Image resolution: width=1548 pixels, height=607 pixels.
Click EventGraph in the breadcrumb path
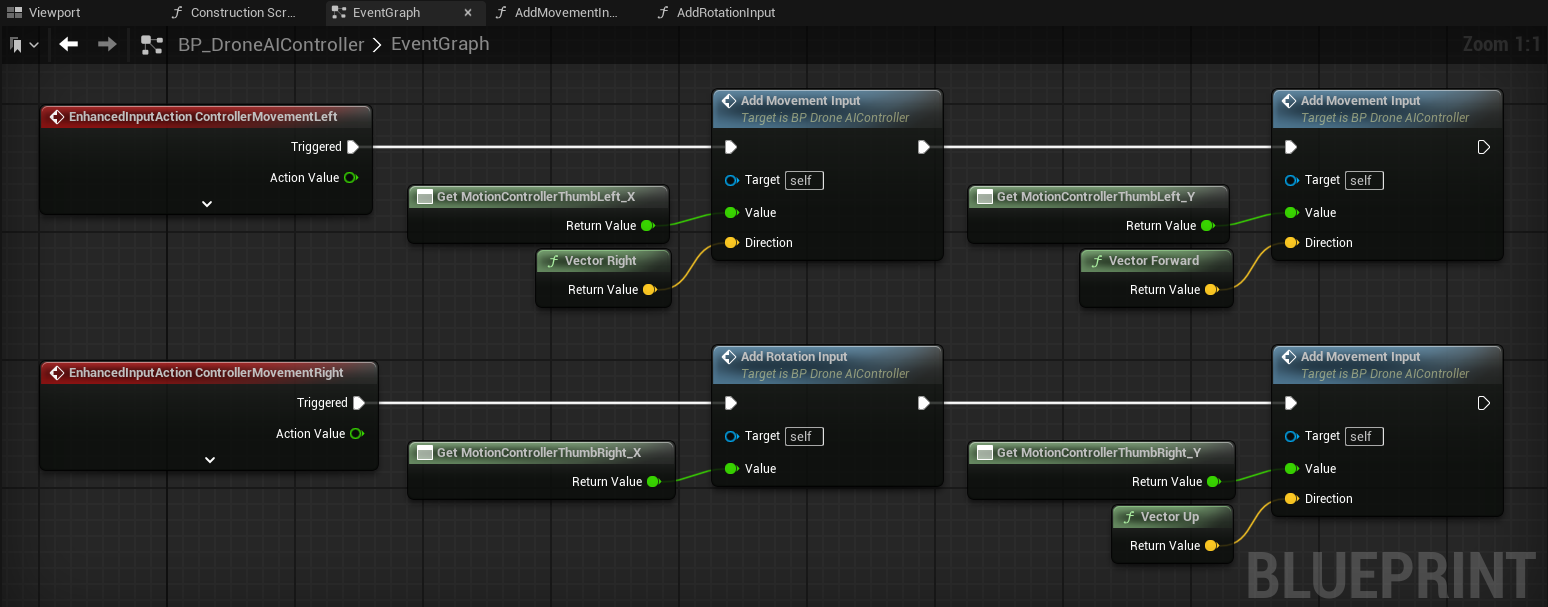coord(440,44)
